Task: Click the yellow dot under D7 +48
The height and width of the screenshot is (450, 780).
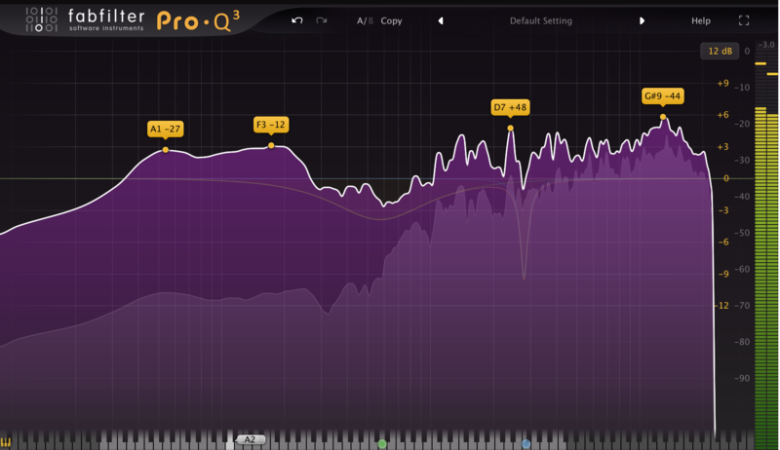Action: click(x=510, y=128)
